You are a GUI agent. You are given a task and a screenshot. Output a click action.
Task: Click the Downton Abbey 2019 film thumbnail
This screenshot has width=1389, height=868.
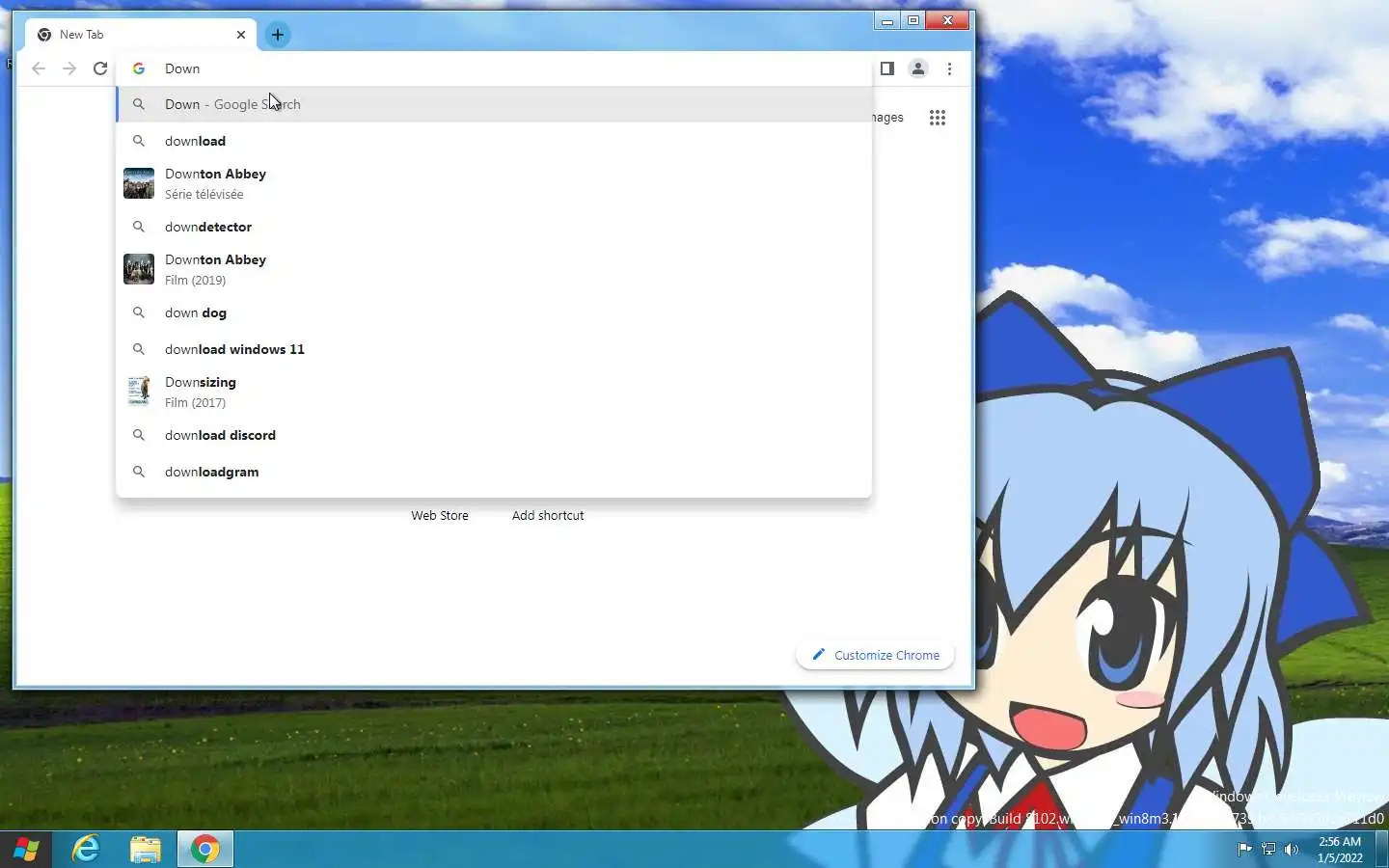[x=139, y=269]
